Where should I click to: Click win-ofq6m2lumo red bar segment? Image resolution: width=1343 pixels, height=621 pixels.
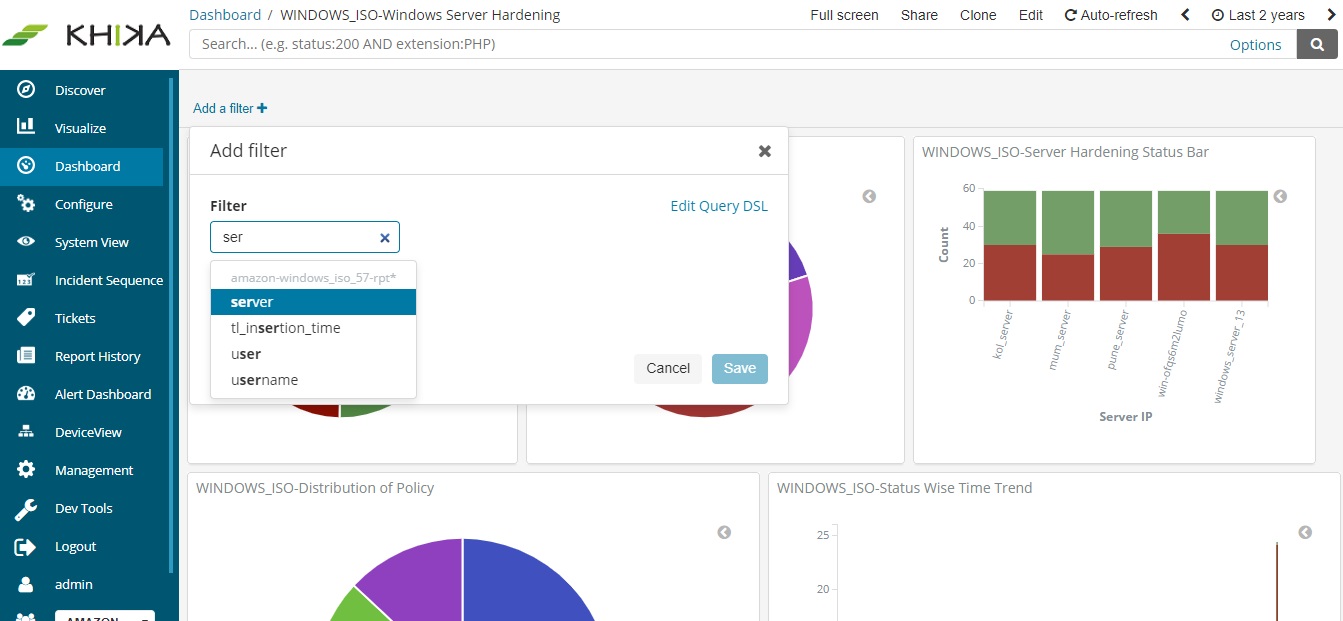tap(1184, 267)
